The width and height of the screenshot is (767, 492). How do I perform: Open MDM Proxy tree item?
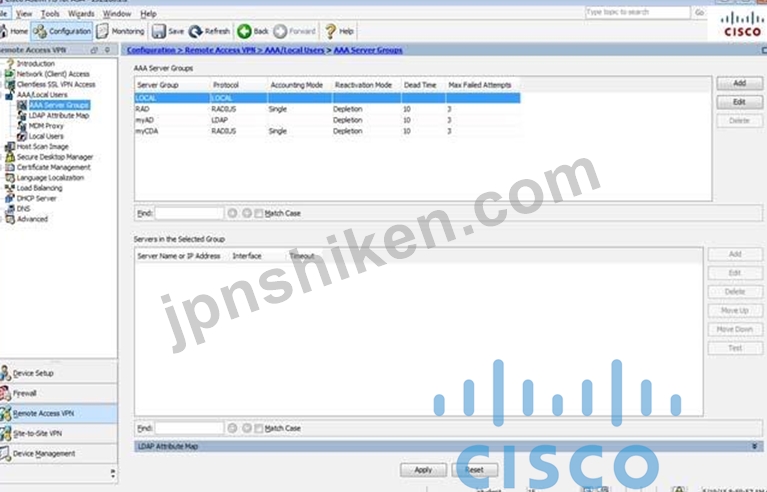[x=46, y=126]
